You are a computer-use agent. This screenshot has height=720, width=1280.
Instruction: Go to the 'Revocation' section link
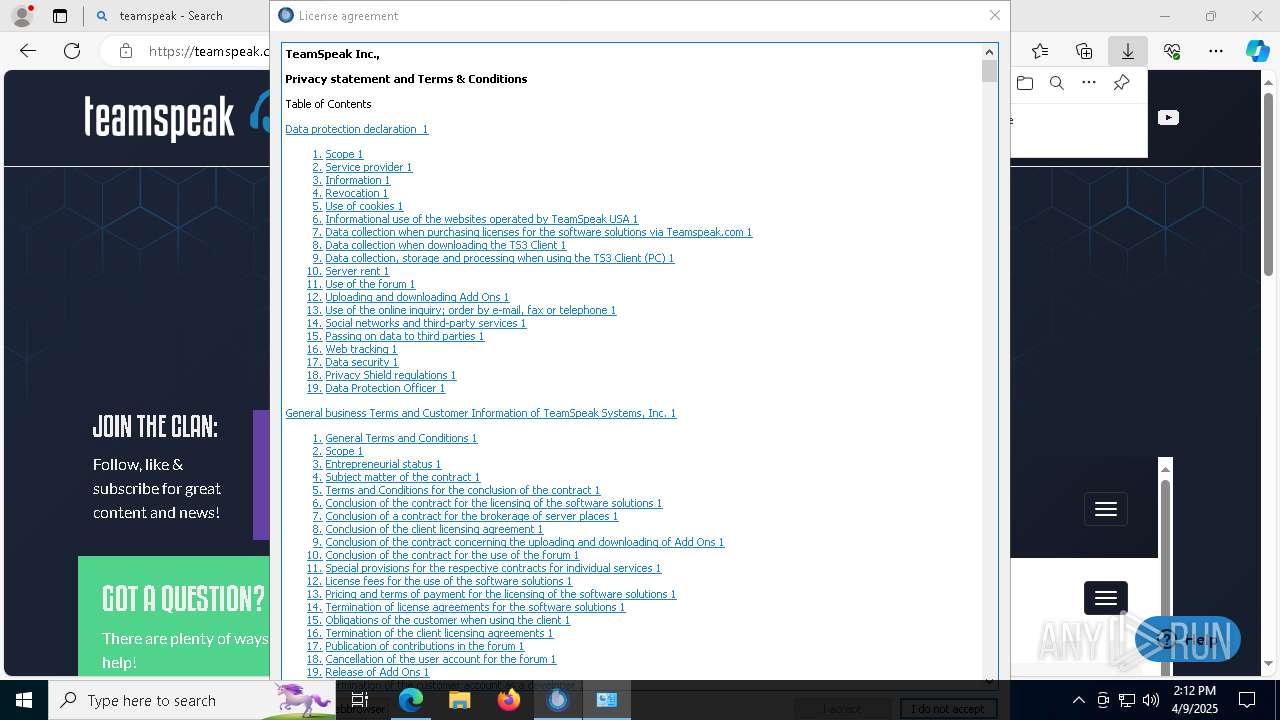point(356,193)
